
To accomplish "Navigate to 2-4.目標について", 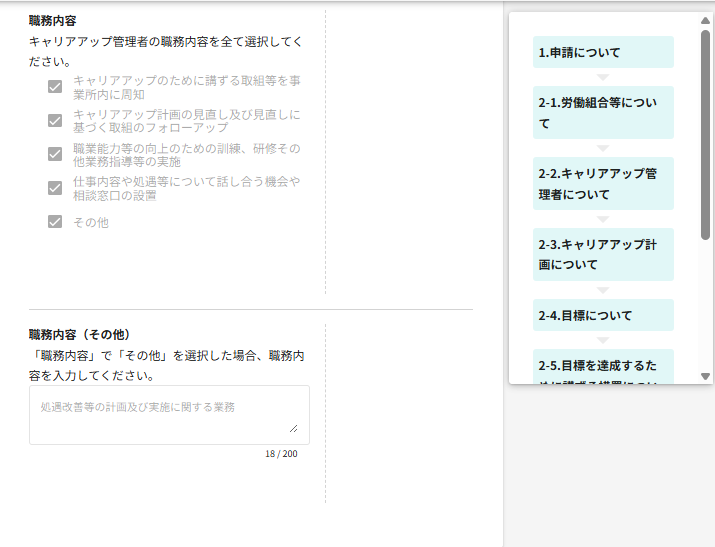I will [603, 315].
